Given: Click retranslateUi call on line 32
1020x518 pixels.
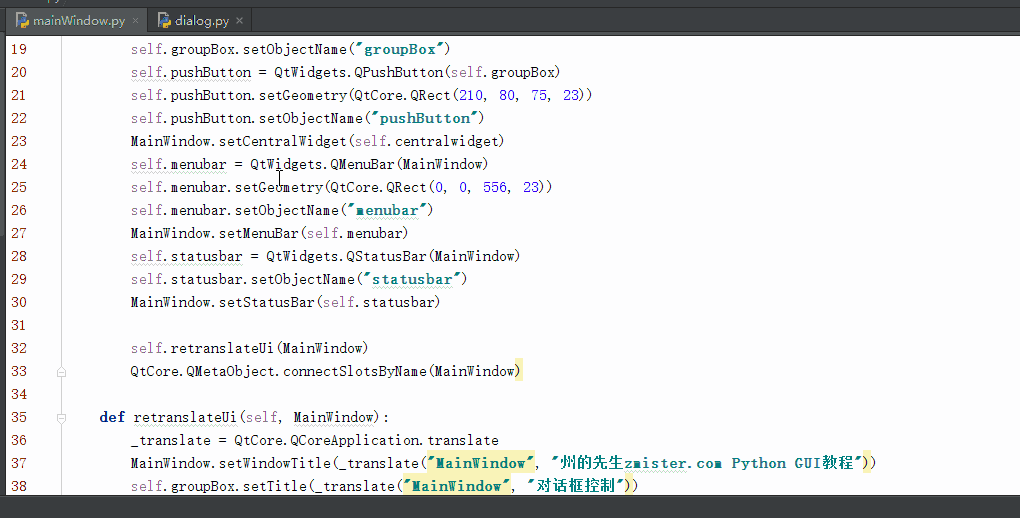Looking at the screenshot, I should [x=222, y=348].
